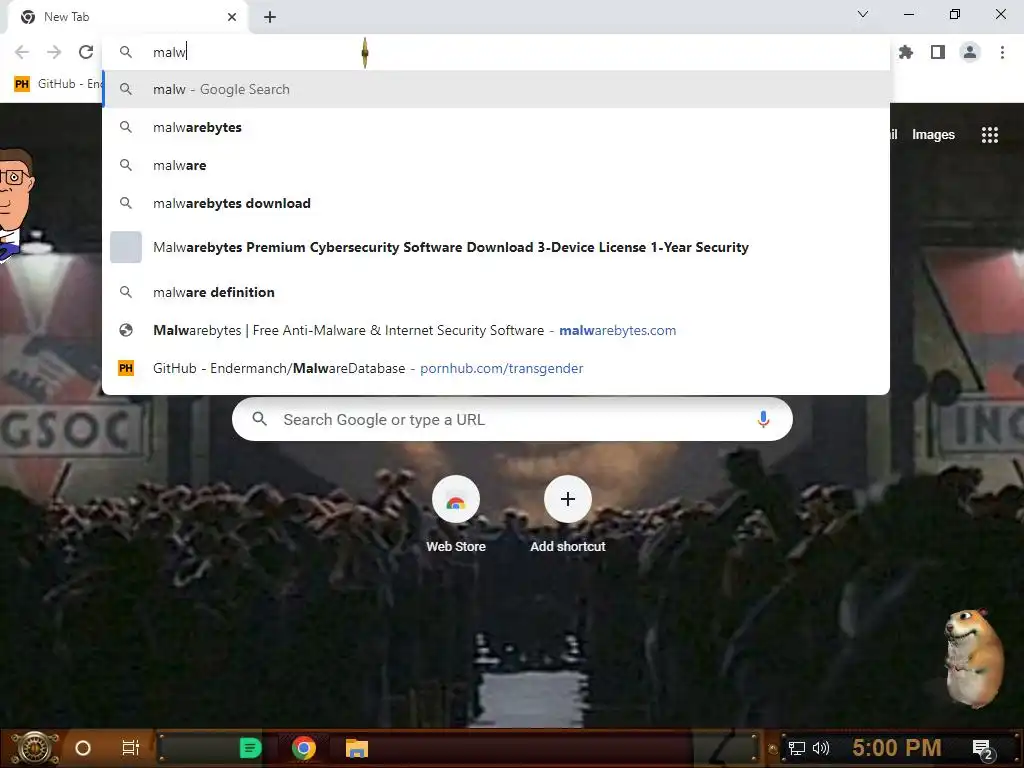The image size is (1024, 768).
Task: Open GitHub Endermanch/MalwareDatabase suggestion
Action: tap(496, 368)
